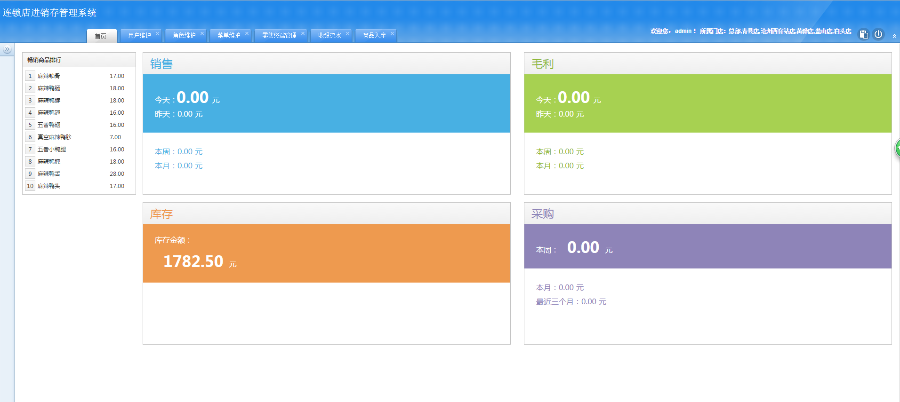900x402 pixels.
Task: Switch to the 首页 tab
Action: (102, 36)
